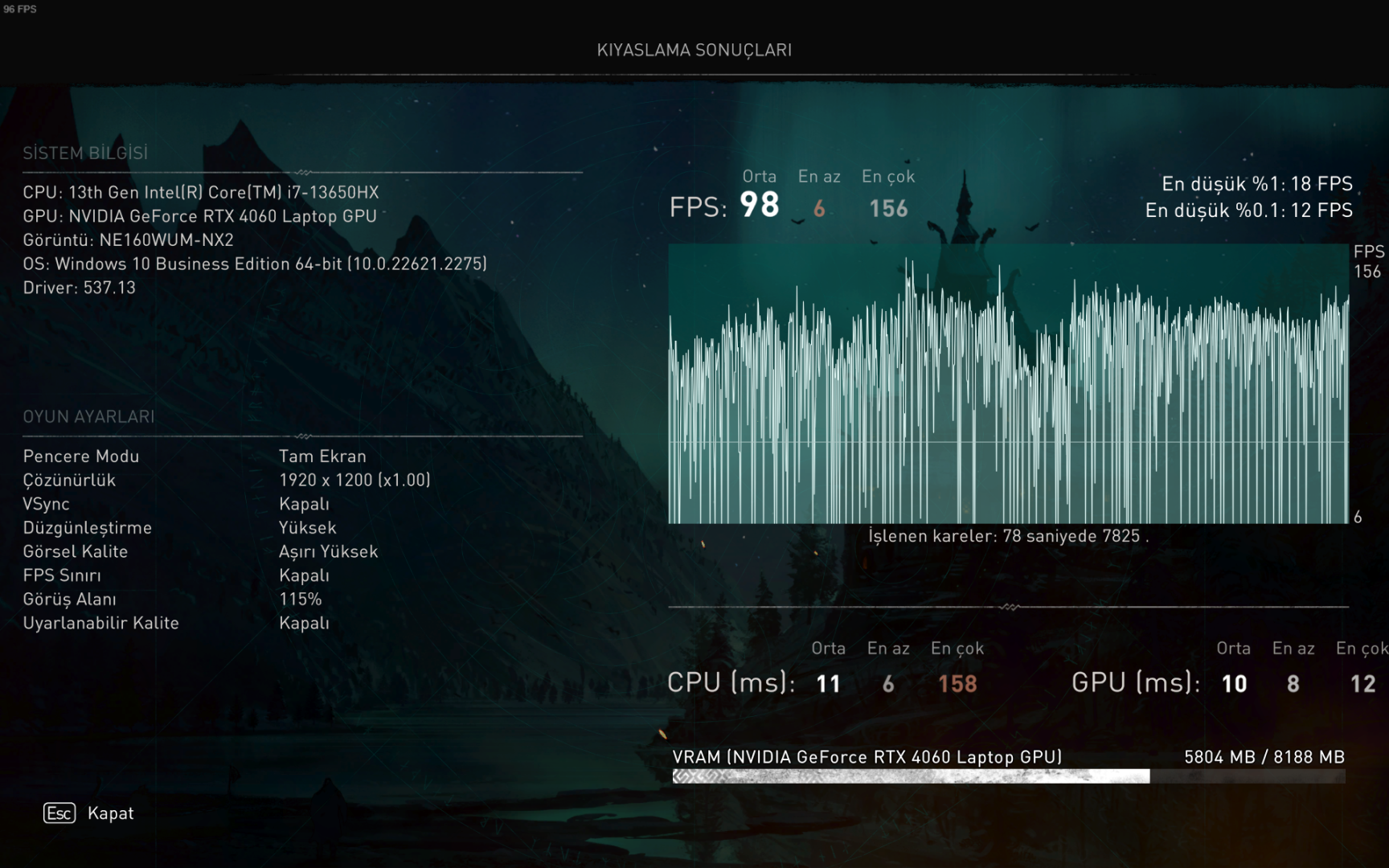Viewport: 1389px width, 868px height.
Task: Select the "Driver: 537.13" line
Action: (x=80, y=288)
